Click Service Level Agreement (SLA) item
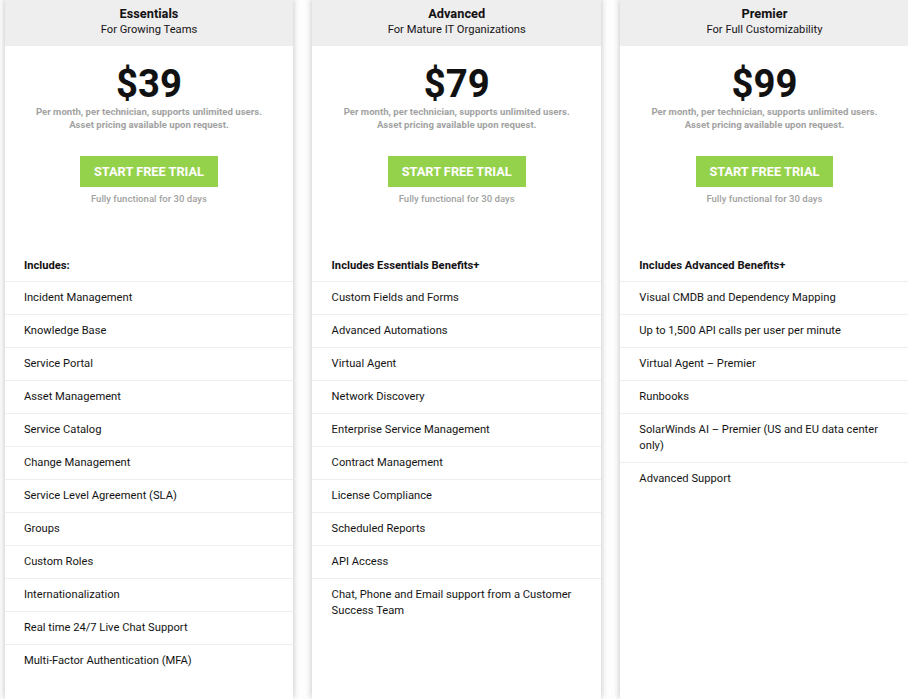 (x=100, y=495)
